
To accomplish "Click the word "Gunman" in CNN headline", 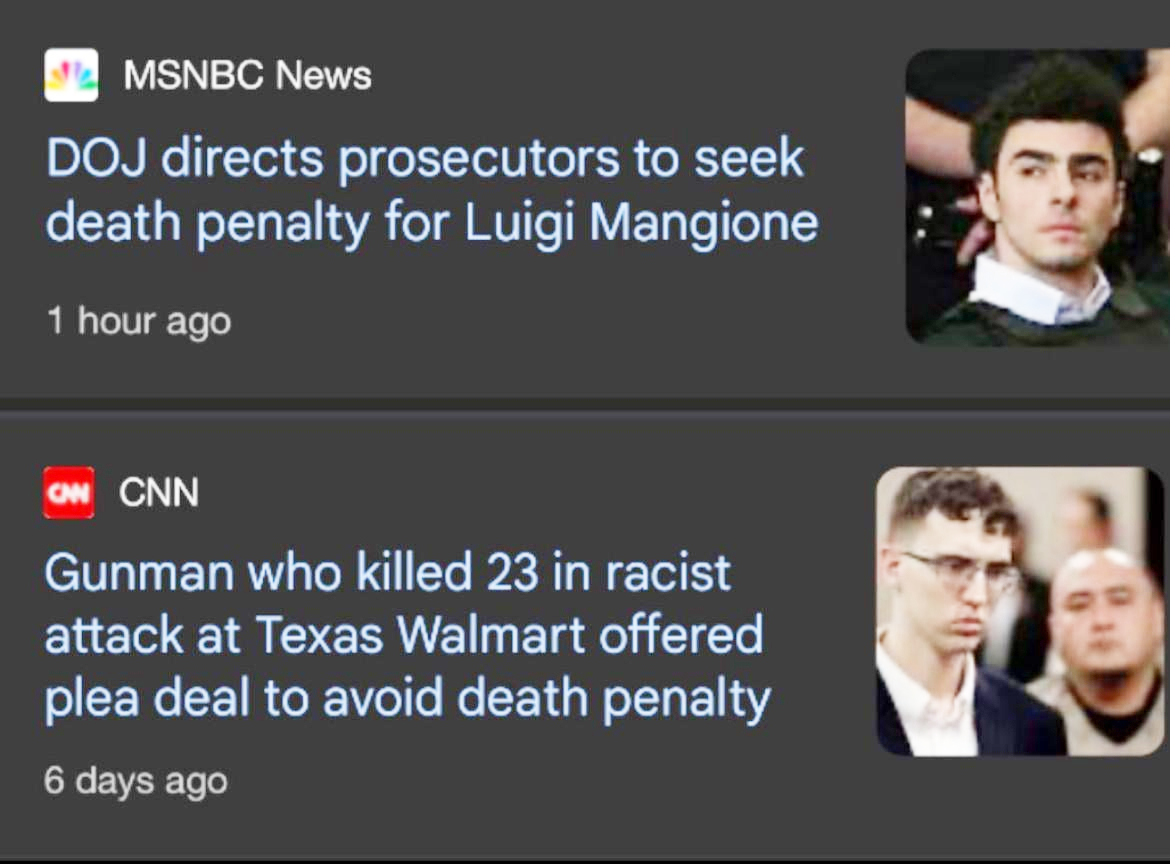I will [x=137, y=574].
